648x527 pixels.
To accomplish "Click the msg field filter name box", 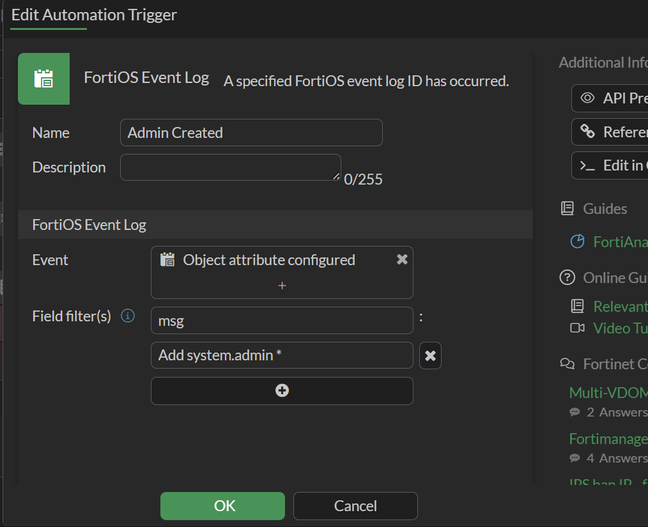I will [282, 321].
